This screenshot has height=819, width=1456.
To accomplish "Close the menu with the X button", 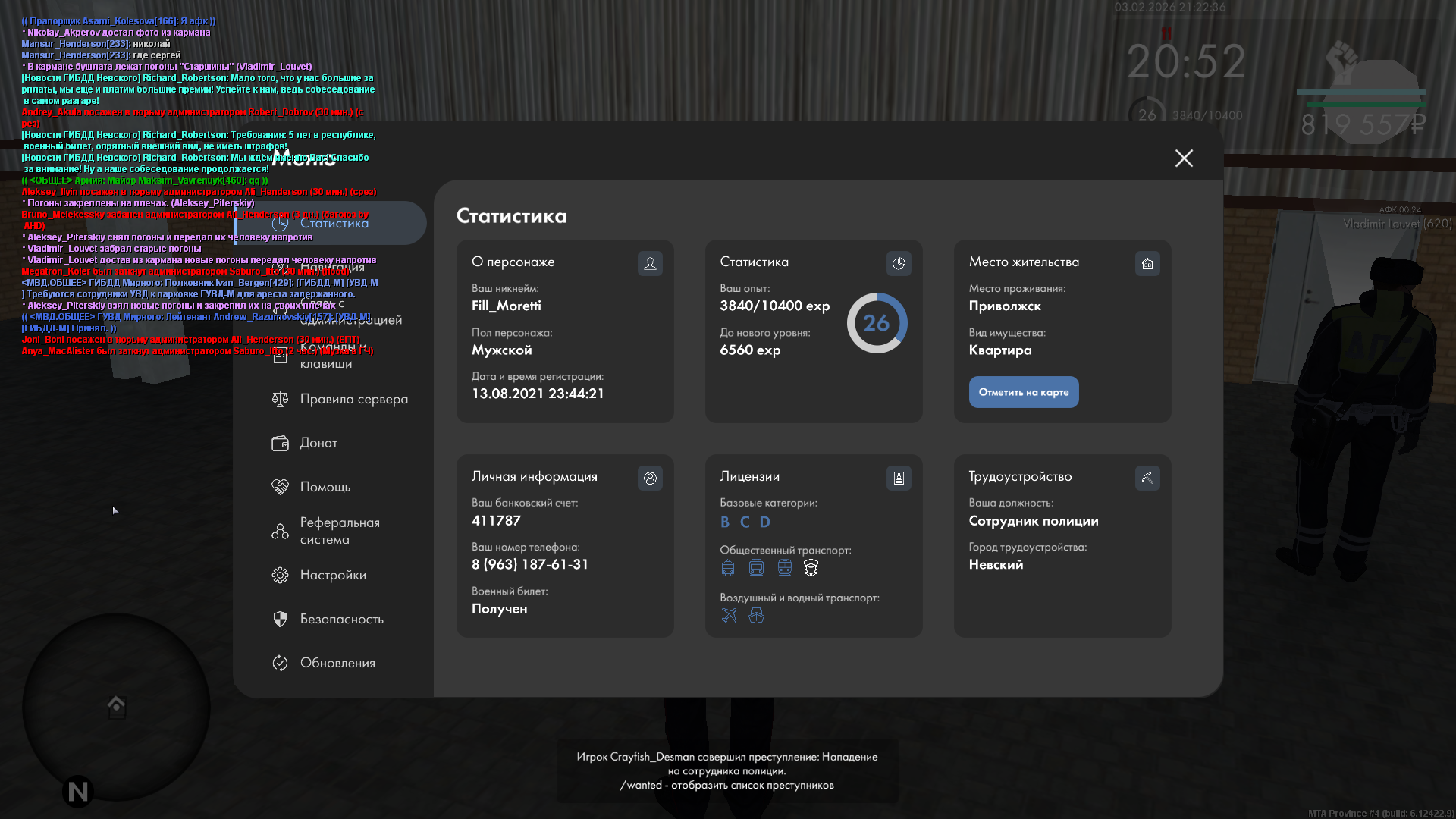I will (x=1184, y=158).
